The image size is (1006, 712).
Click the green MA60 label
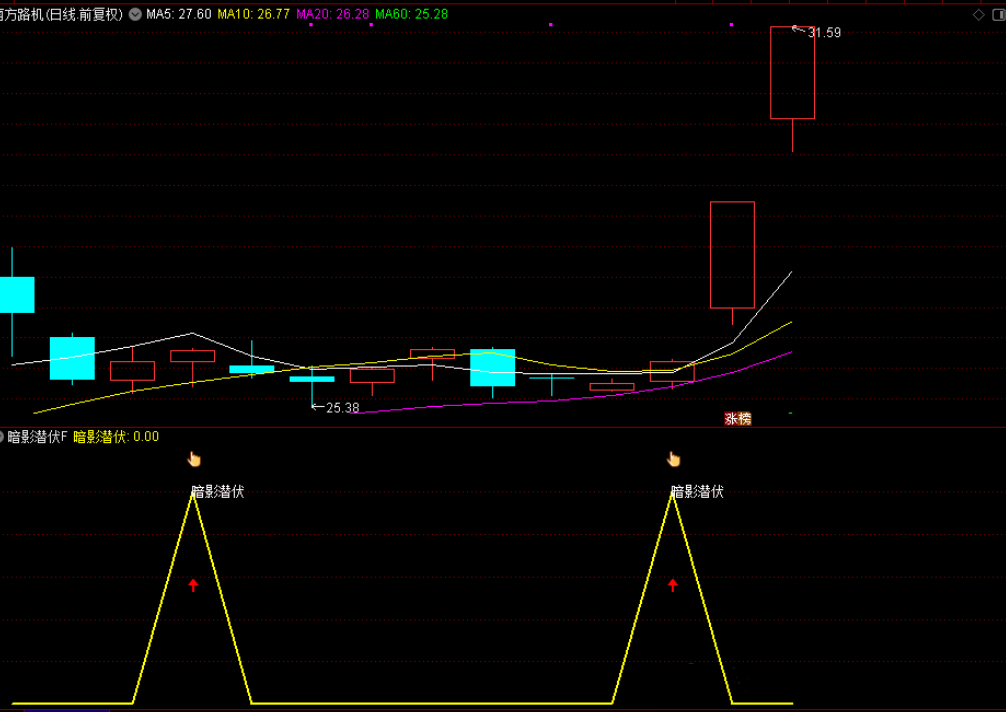(411, 15)
